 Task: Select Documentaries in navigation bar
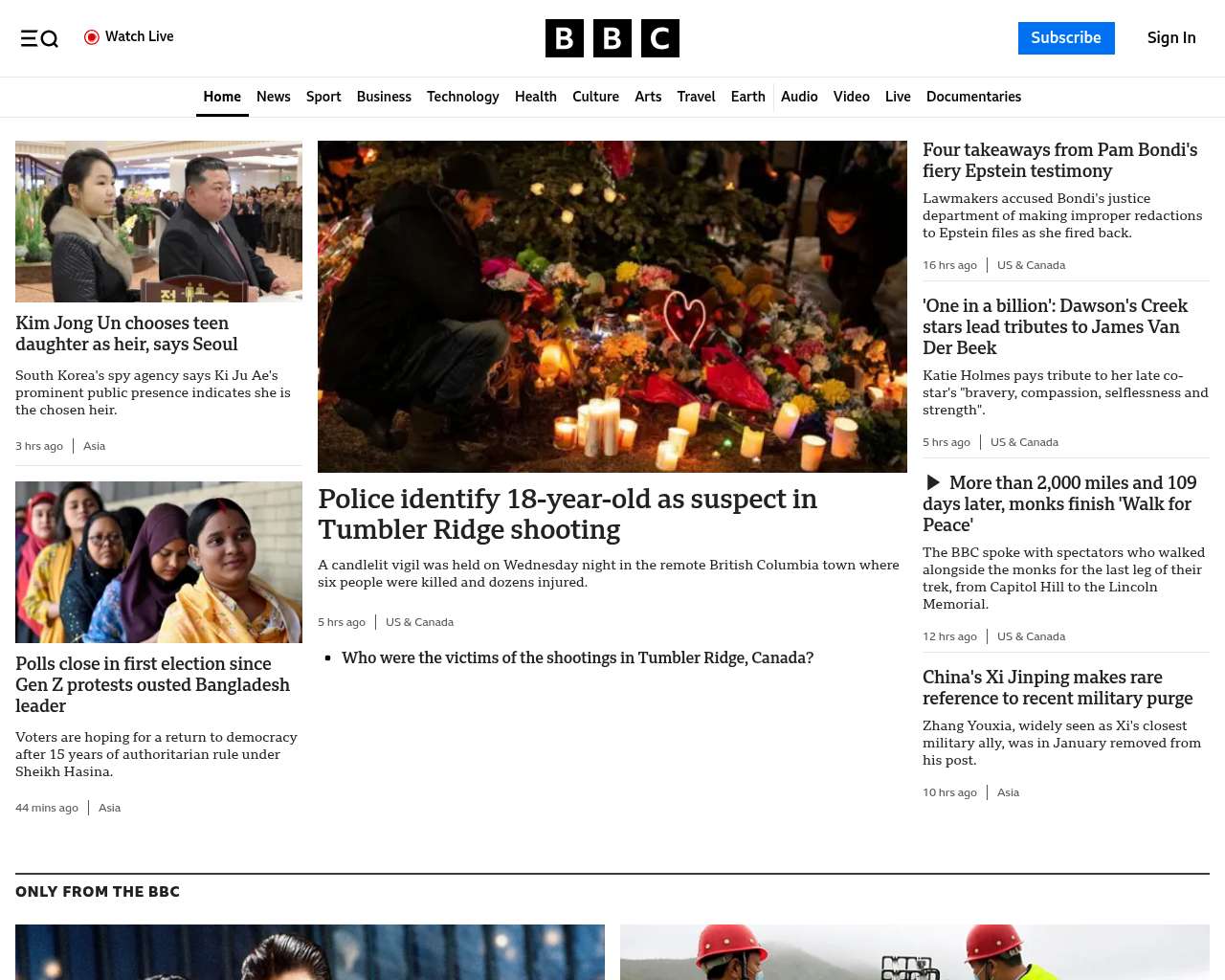[973, 97]
